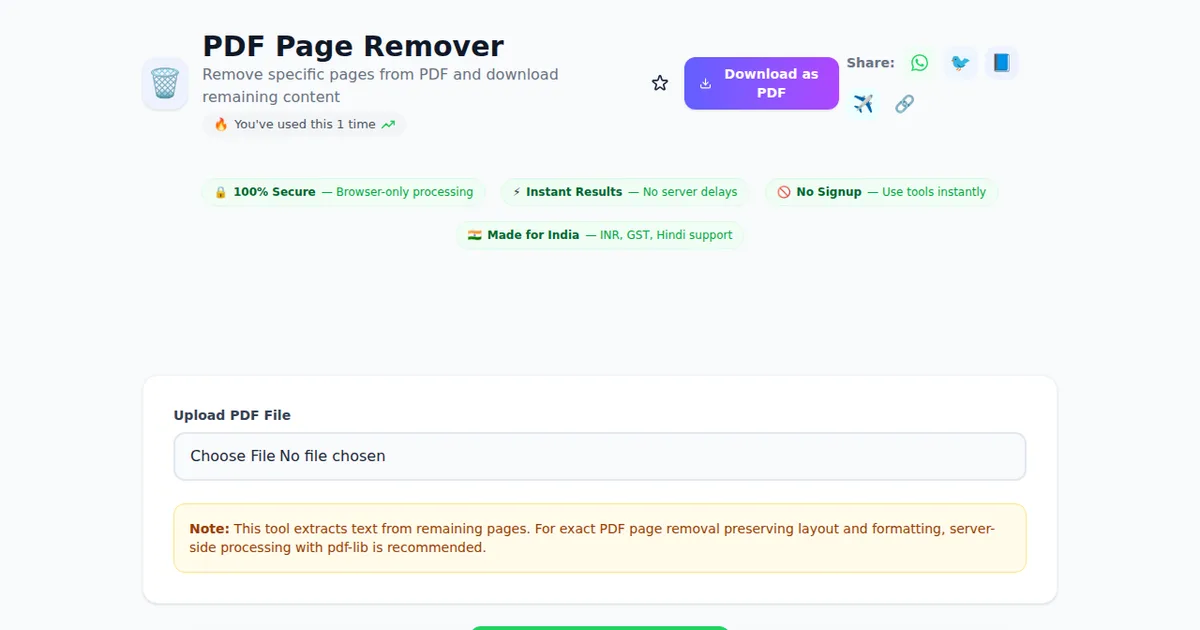Share via the airplane Telegram icon

click(863, 104)
